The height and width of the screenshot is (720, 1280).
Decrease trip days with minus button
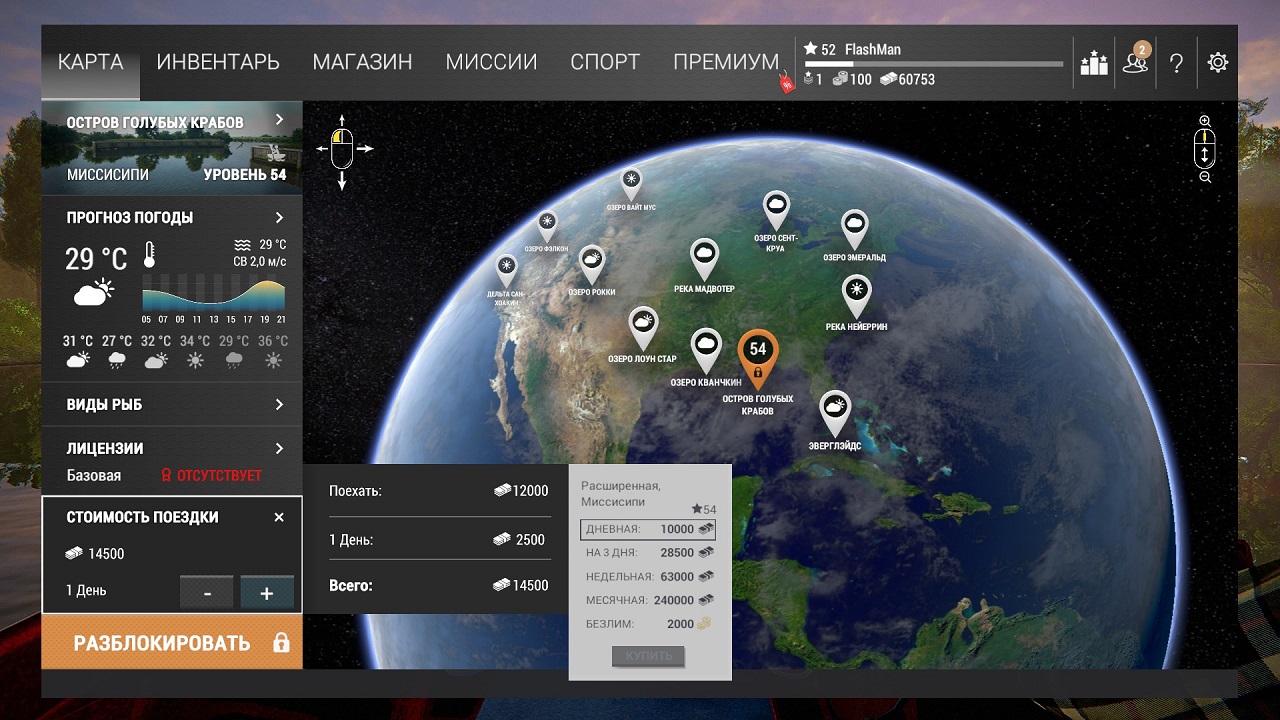click(x=207, y=592)
